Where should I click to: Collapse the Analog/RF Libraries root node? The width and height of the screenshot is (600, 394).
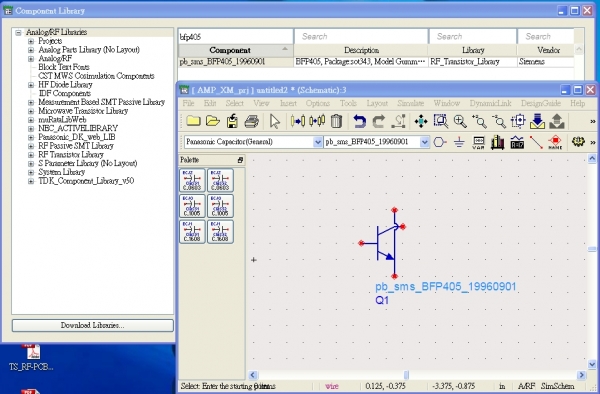point(18,33)
